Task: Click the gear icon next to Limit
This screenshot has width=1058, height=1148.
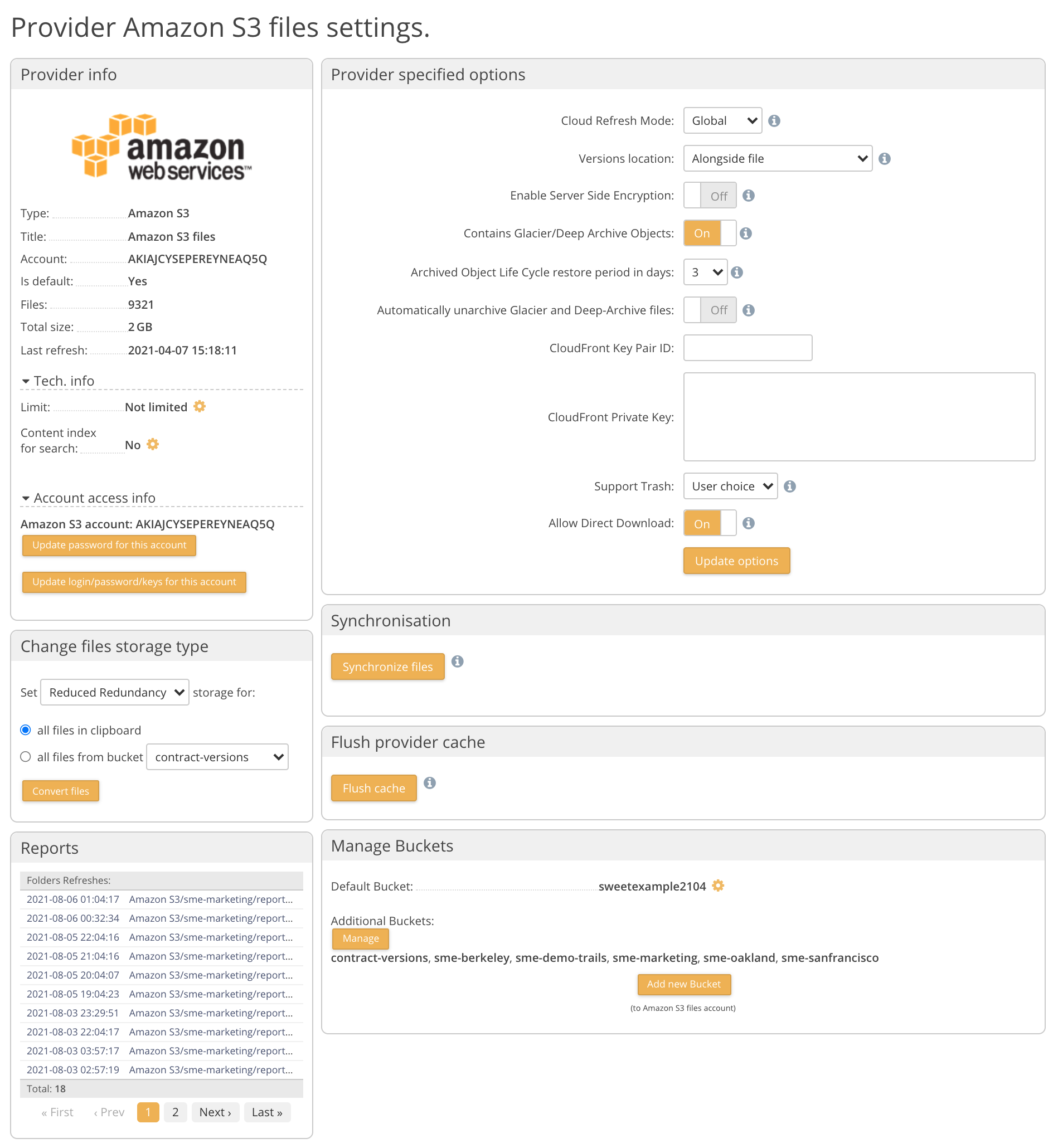Action: [199, 406]
